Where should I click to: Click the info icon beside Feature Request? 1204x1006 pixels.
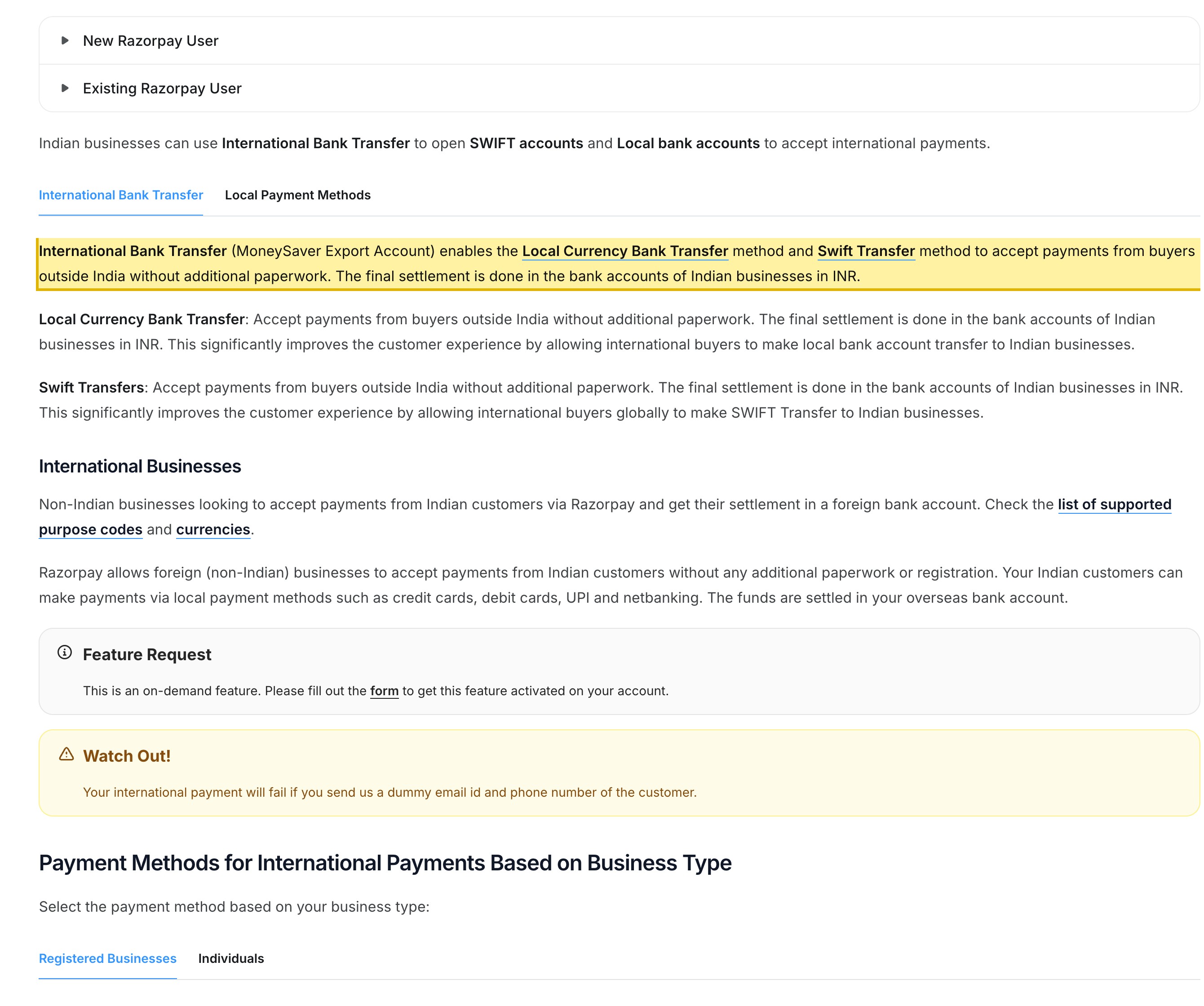[x=65, y=652]
